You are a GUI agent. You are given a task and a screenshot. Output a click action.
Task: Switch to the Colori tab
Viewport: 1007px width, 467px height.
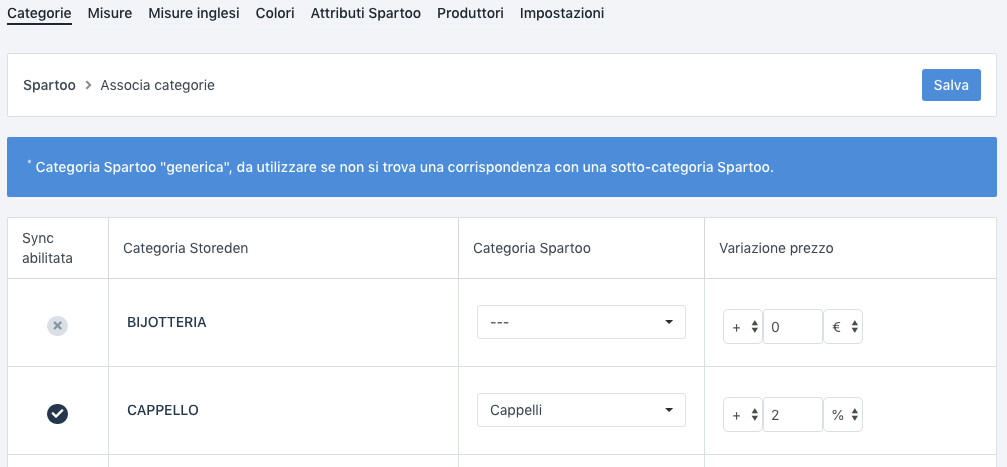pos(275,14)
